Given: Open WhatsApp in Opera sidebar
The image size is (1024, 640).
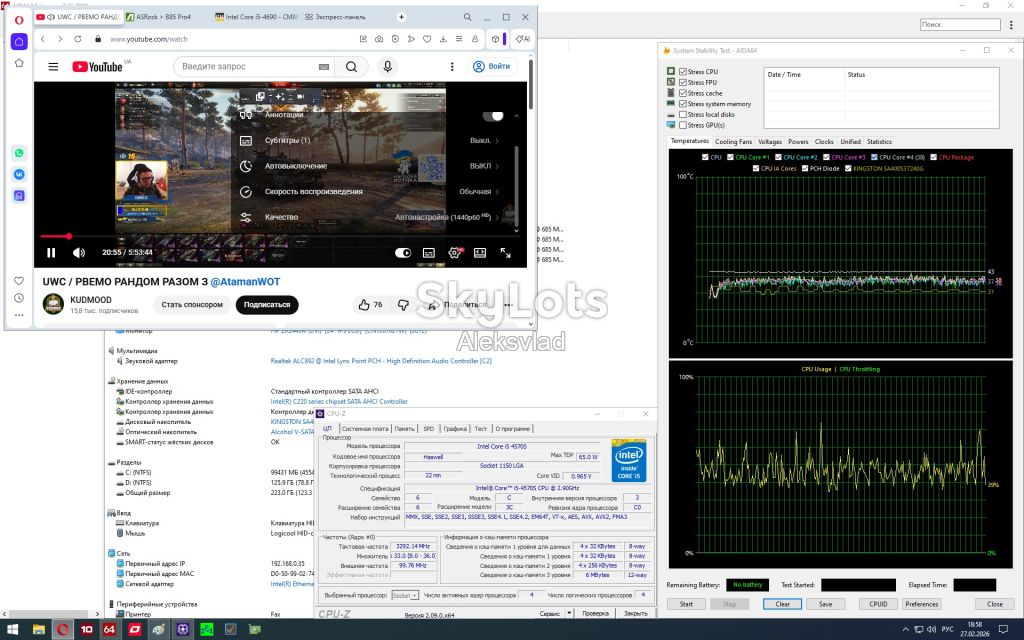Looking at the screenshot, I should (19, 153).
